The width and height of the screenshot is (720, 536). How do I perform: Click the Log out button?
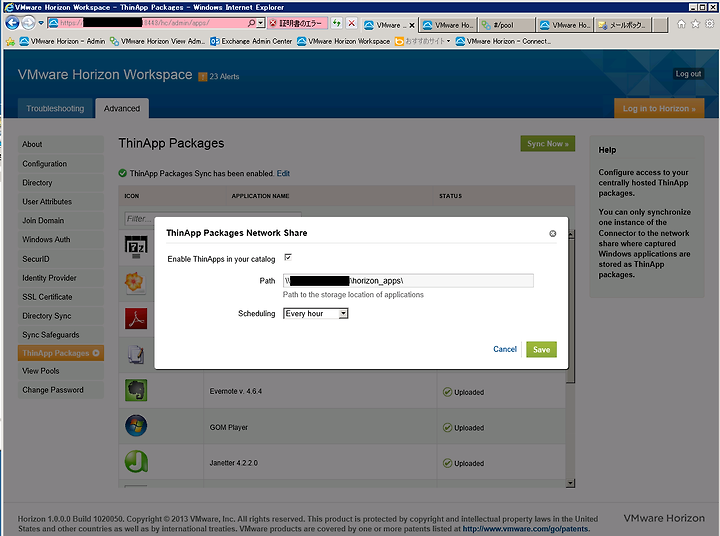(x=688, y=73)
